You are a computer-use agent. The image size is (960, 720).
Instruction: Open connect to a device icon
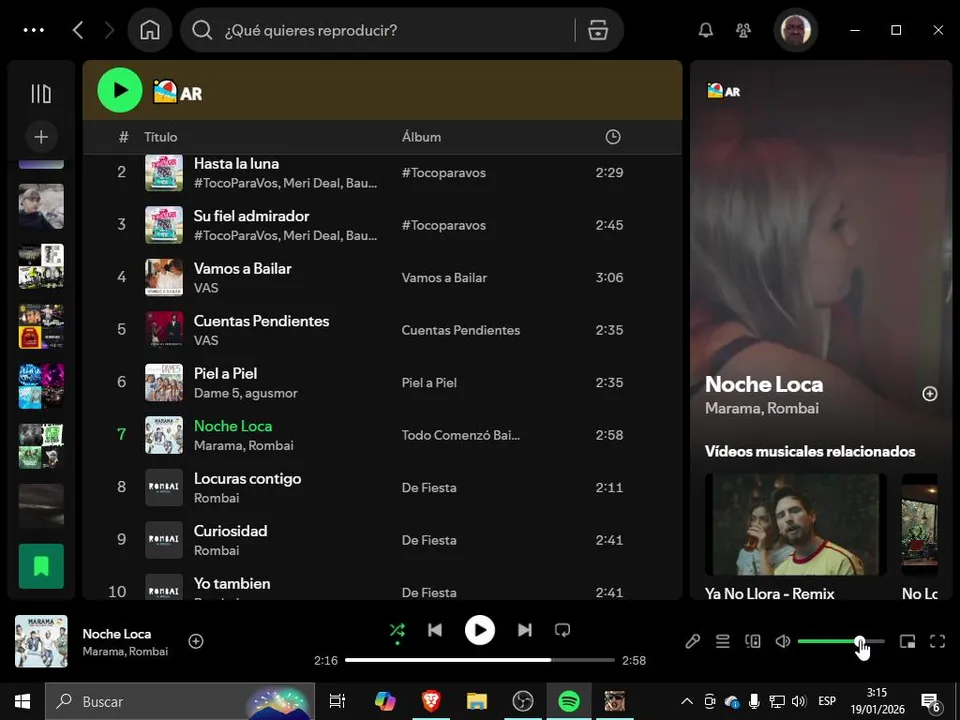coord(752,641)
